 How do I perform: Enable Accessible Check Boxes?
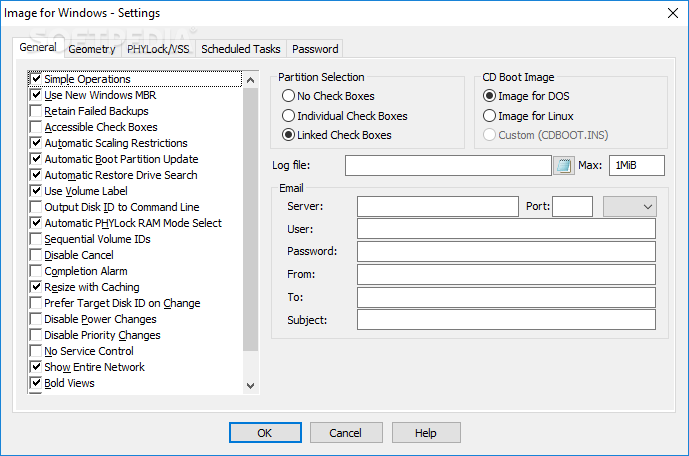[x=36, y=127]
